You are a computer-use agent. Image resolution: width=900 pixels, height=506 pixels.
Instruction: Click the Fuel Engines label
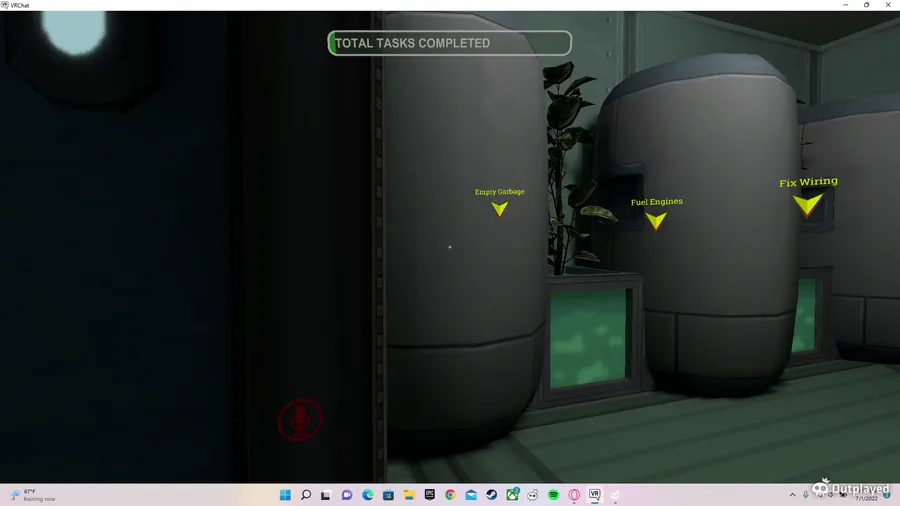tap(657, 201)
